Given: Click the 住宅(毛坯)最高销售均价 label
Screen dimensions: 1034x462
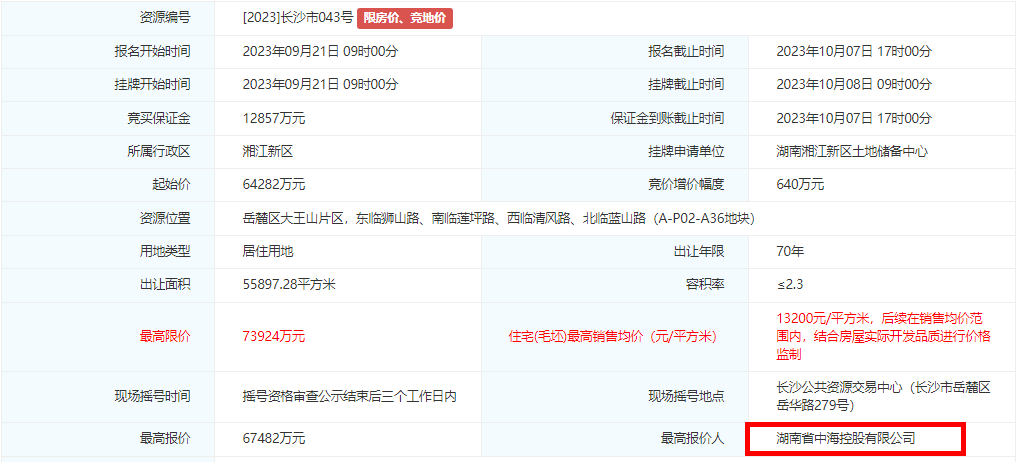Looking at the screenshot, I should 613,337.
